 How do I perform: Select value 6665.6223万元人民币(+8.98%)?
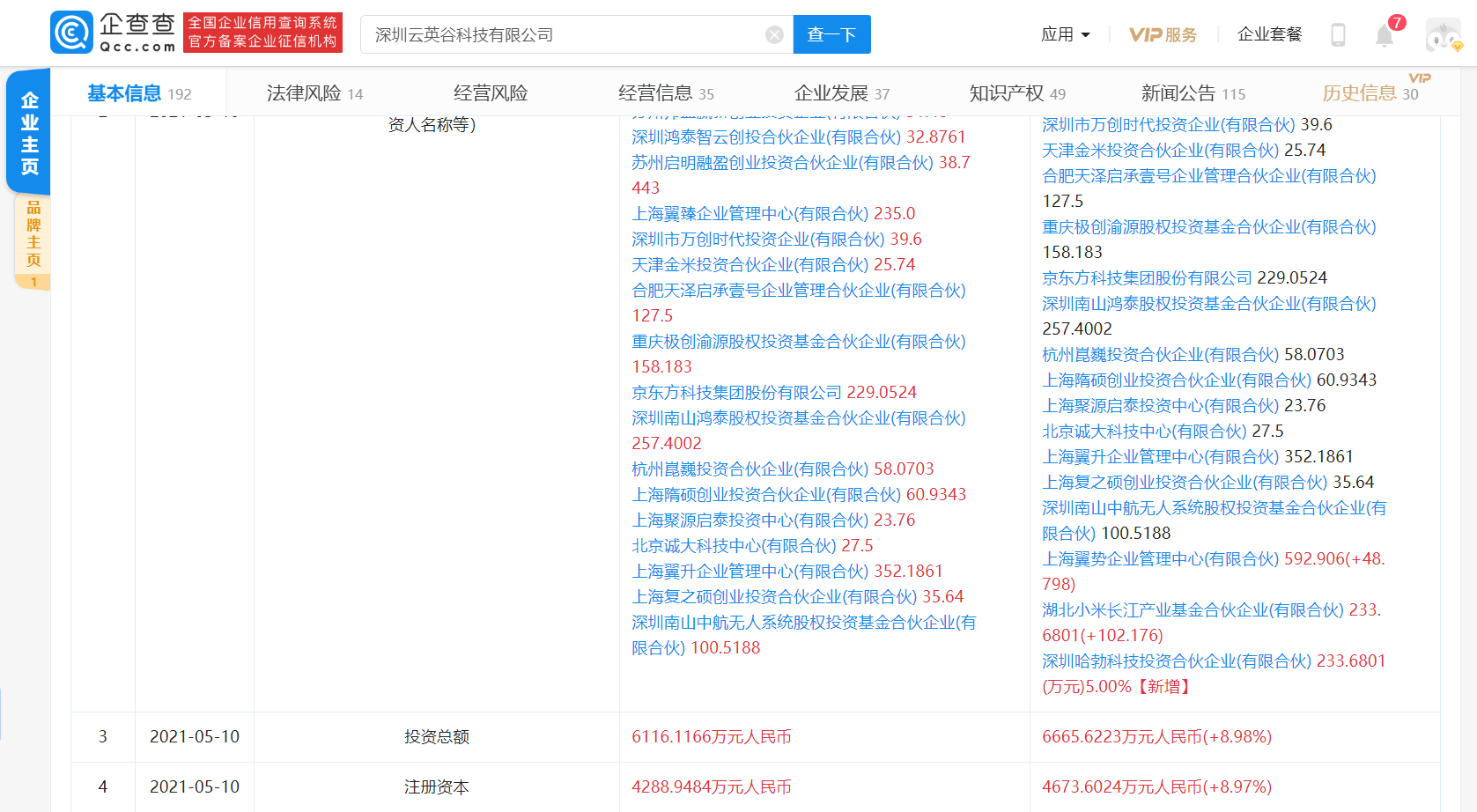click(x=1156, y=737)
